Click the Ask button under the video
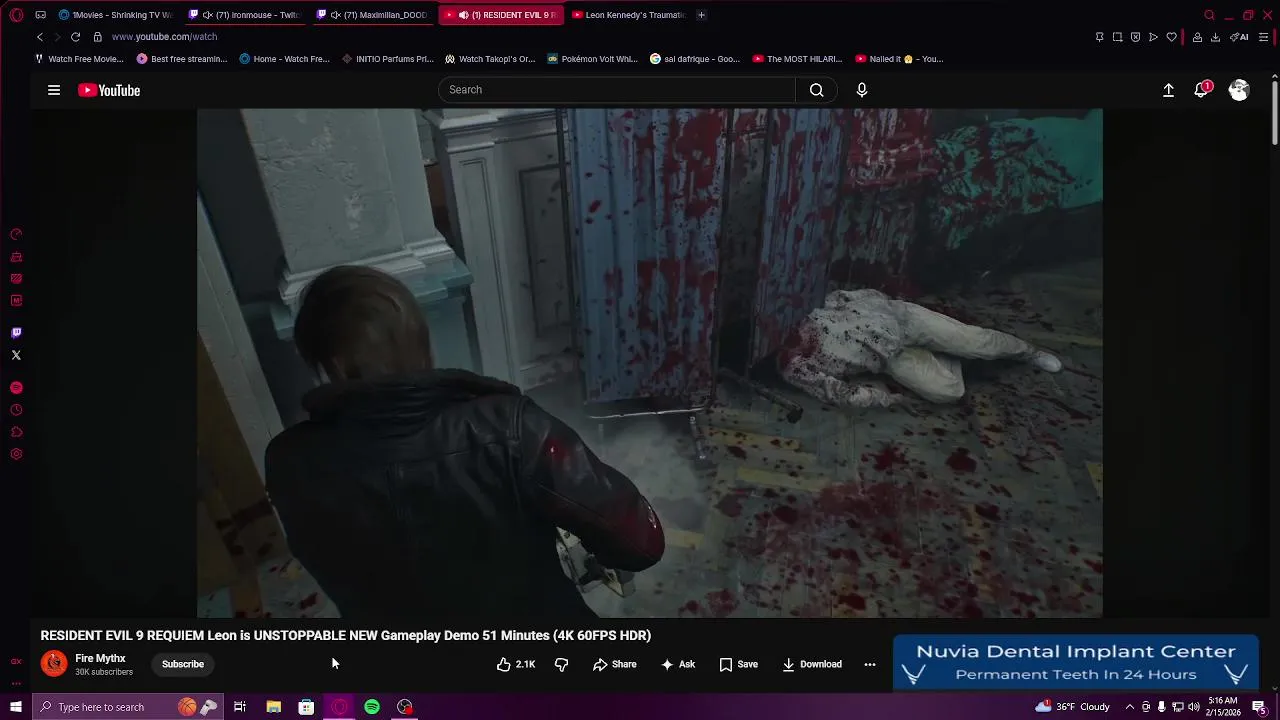 tap(678, 664)
